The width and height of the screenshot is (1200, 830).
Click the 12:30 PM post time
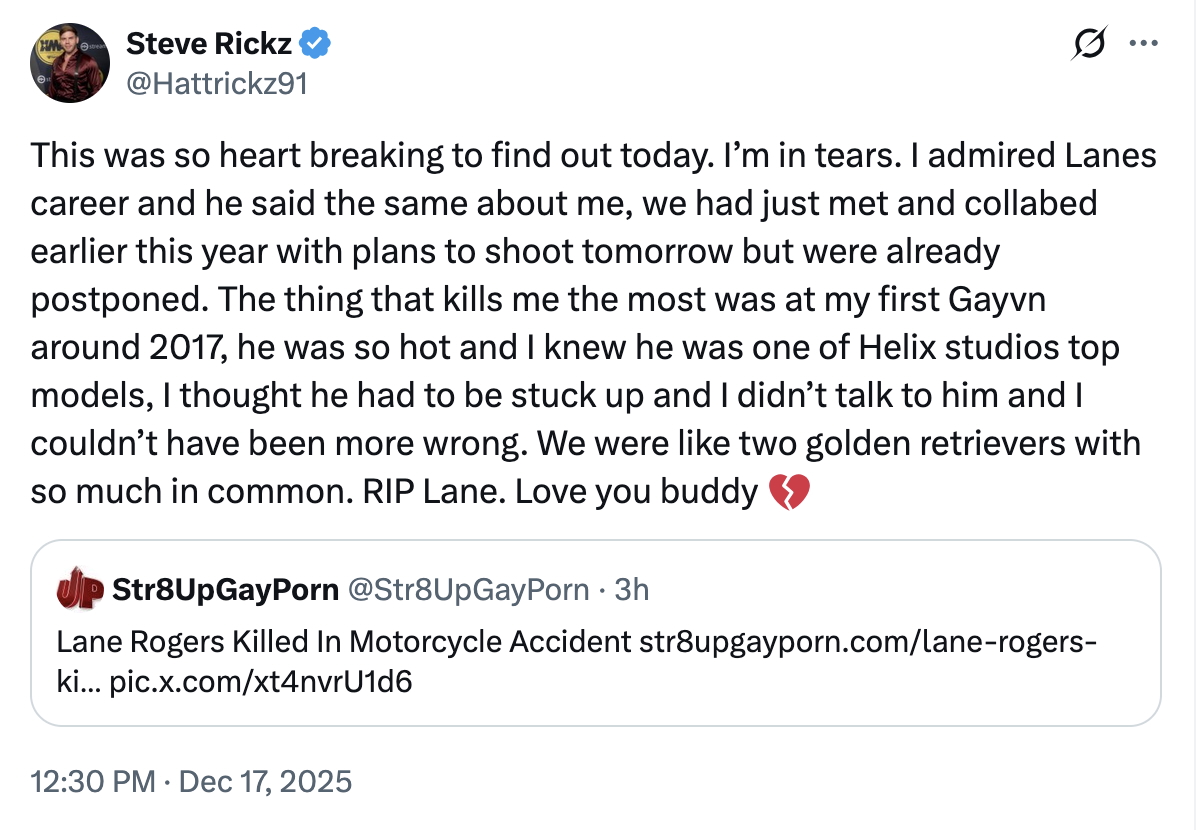[93, 780]
